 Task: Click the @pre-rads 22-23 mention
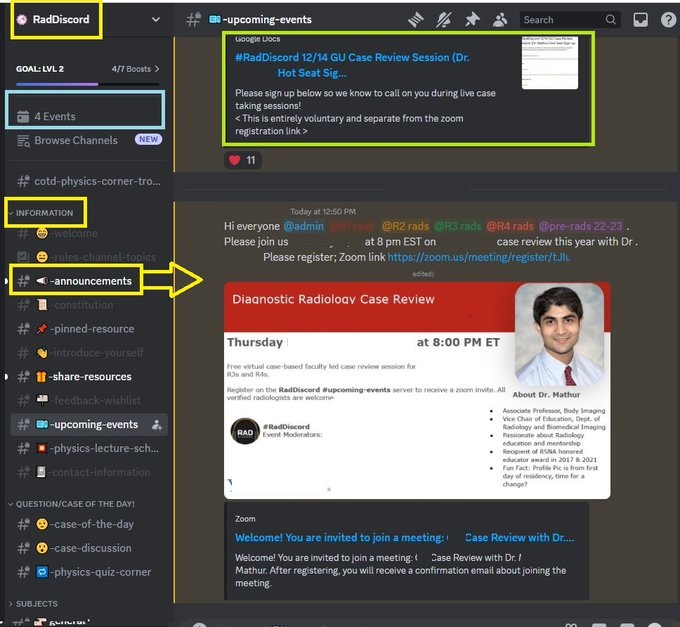[581, 226]
